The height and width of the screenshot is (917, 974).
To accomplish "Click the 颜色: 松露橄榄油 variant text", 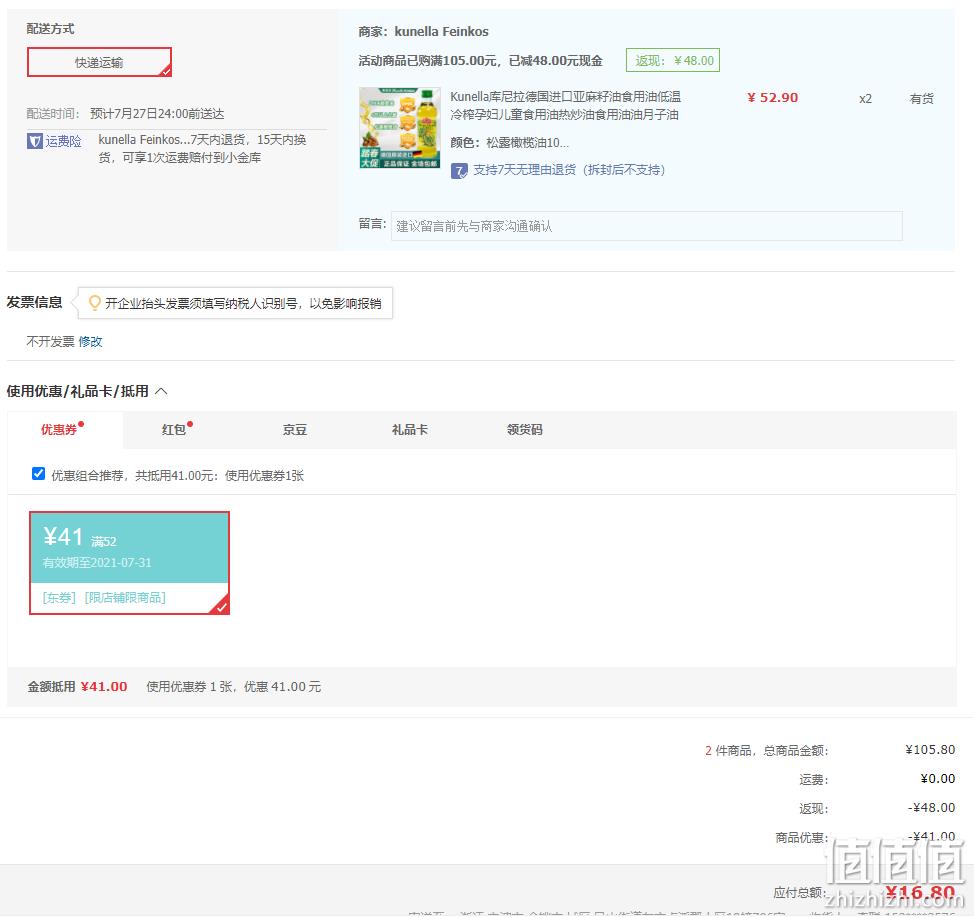I will (509, 143).
